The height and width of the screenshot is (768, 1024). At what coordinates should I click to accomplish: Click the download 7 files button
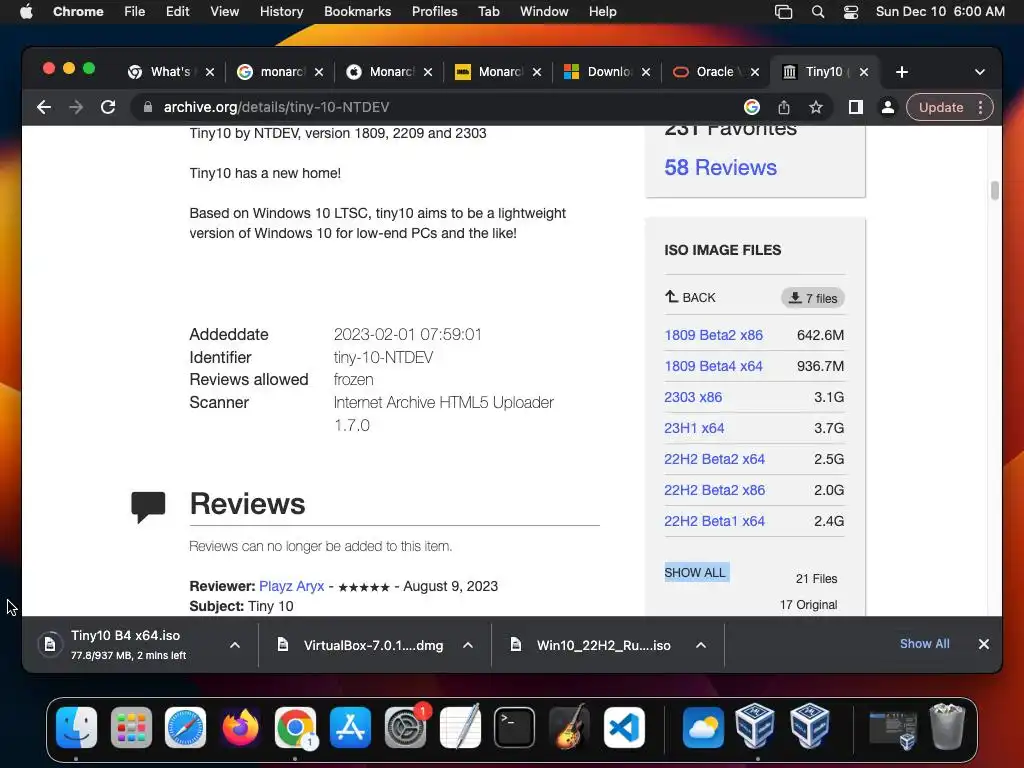pos(813,298)
